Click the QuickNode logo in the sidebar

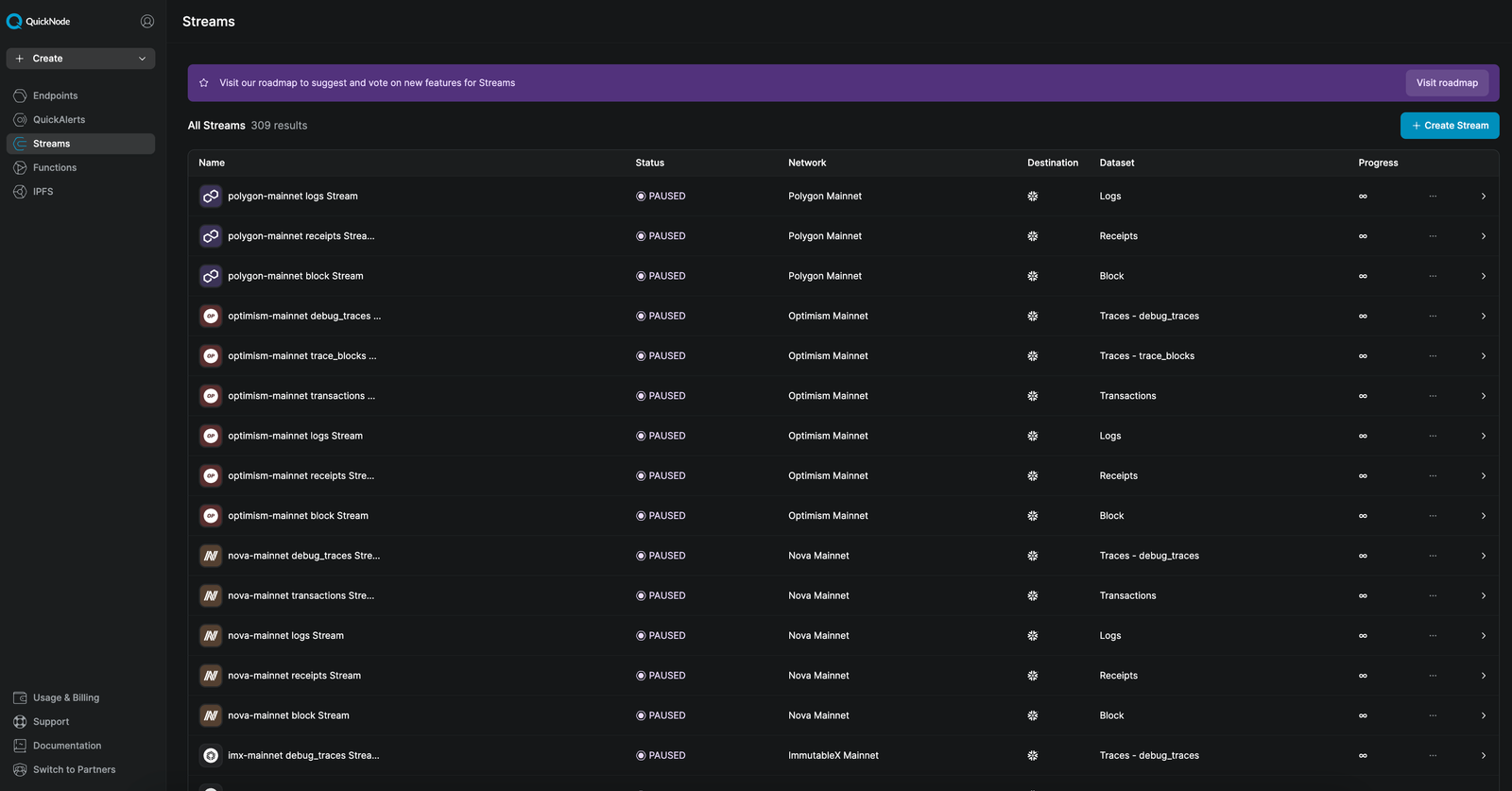point(39,21)
